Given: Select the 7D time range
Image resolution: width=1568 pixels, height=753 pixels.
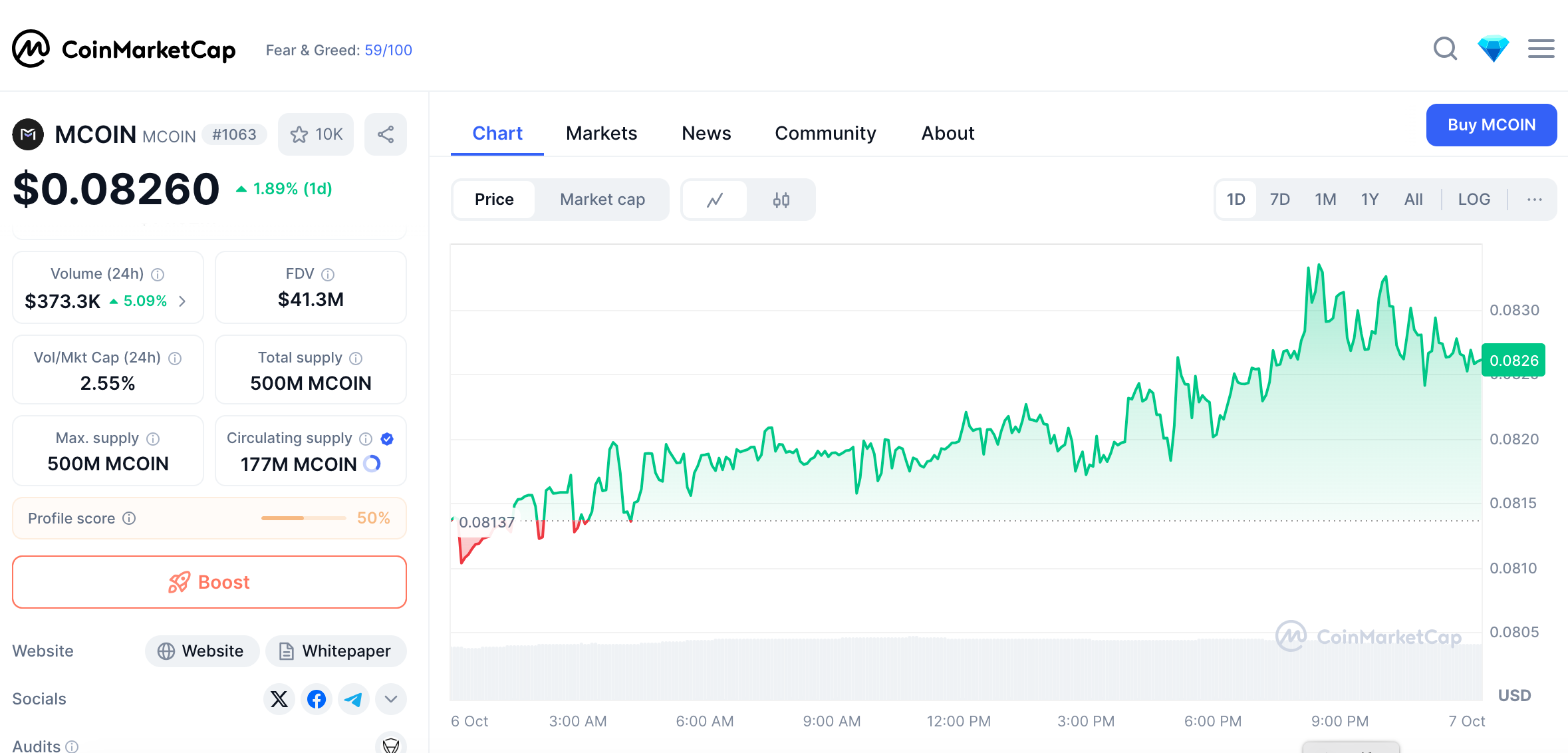Looking at the screenshot, I should 1279,200.
